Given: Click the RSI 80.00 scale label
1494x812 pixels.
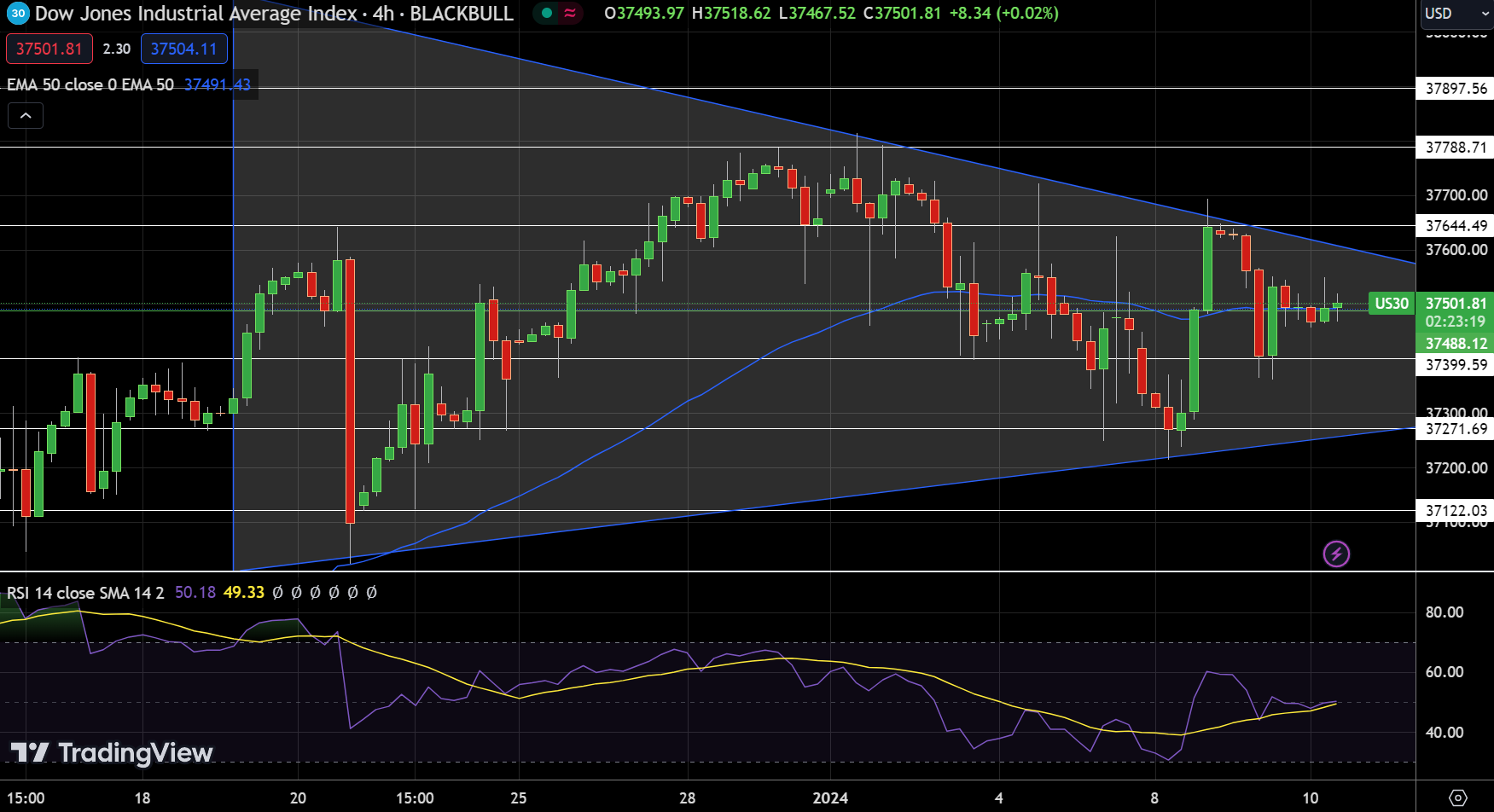Looking at the screenshot, I should point(1445,612).
